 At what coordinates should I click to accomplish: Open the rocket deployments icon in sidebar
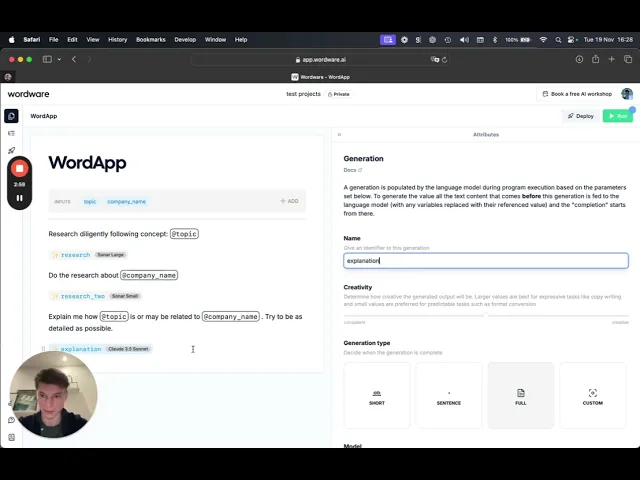(11, 150)
